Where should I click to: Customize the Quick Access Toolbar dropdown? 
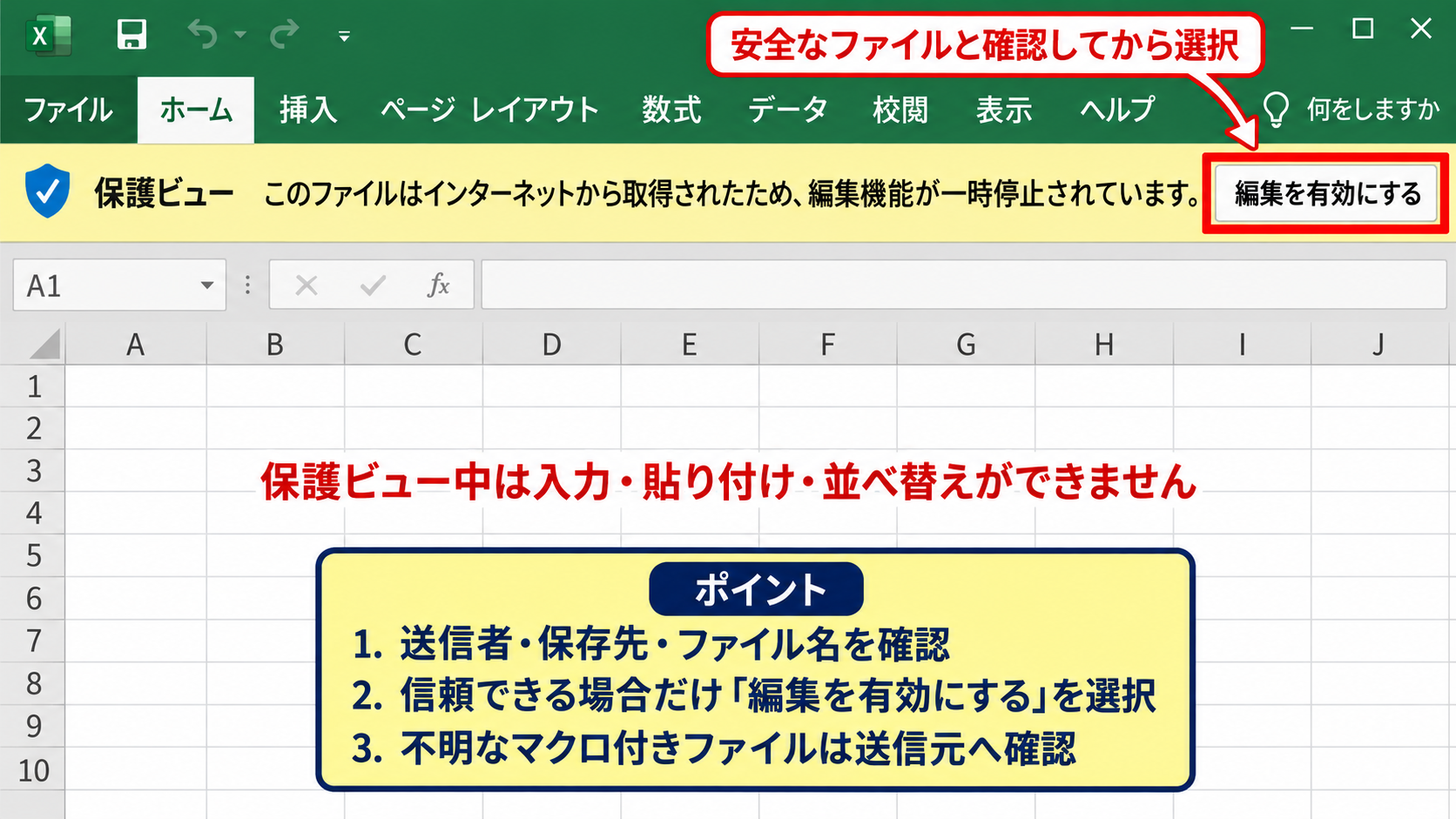(345, 37)
